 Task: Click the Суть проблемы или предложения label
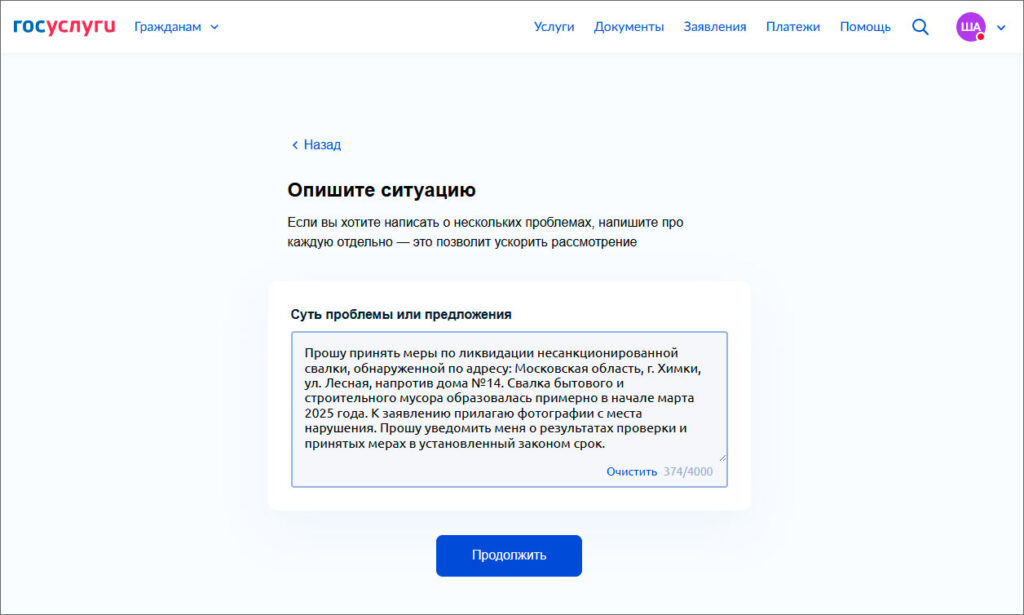pyautogui.click(x=401, y=314)
